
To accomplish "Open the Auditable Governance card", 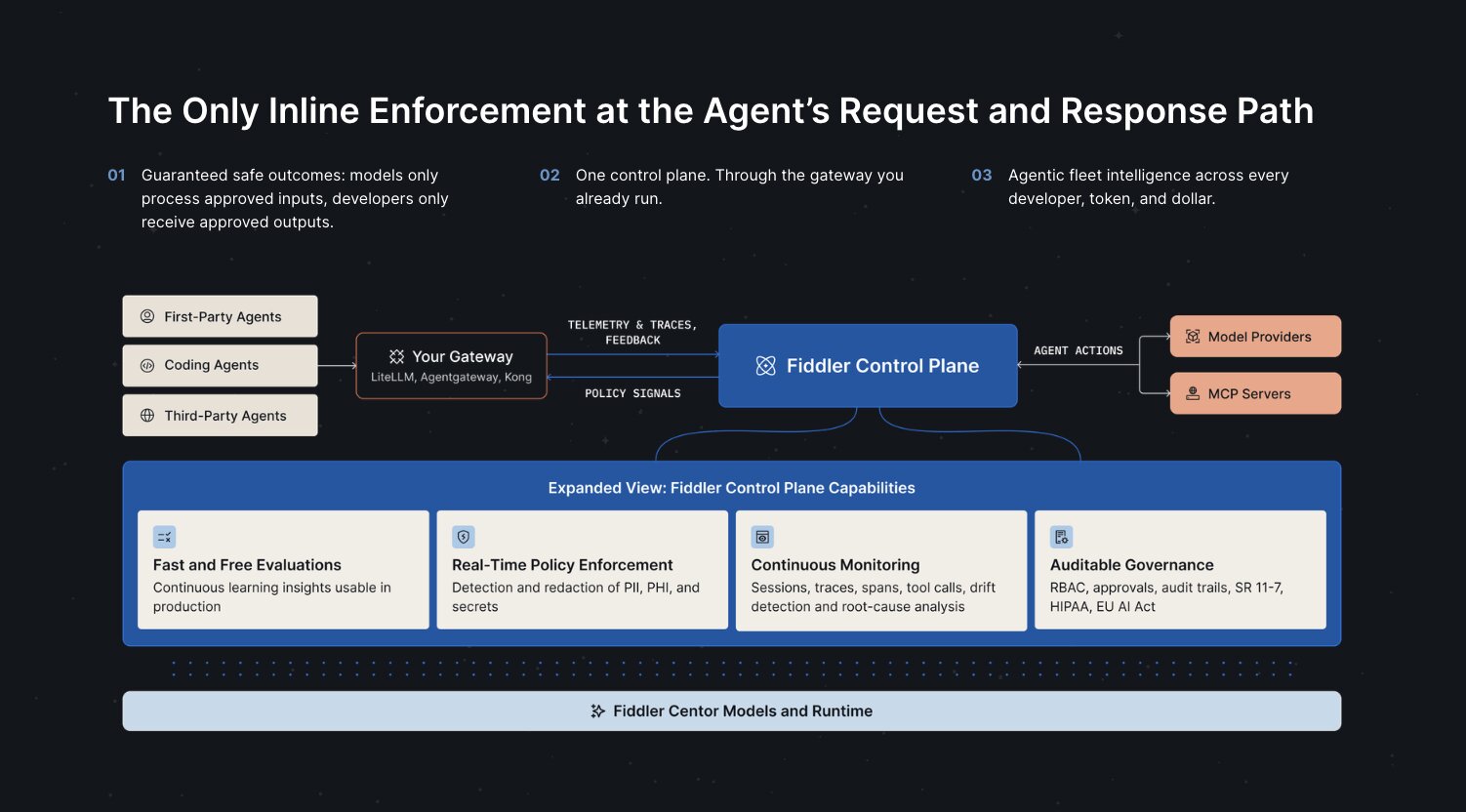I will [x=1180, y=570].
